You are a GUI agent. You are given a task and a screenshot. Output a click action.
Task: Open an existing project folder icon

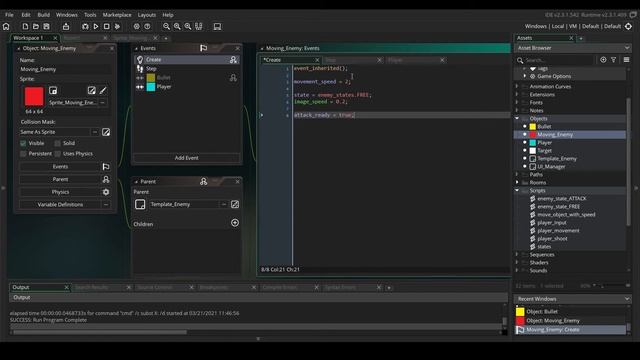pos(36,27)
